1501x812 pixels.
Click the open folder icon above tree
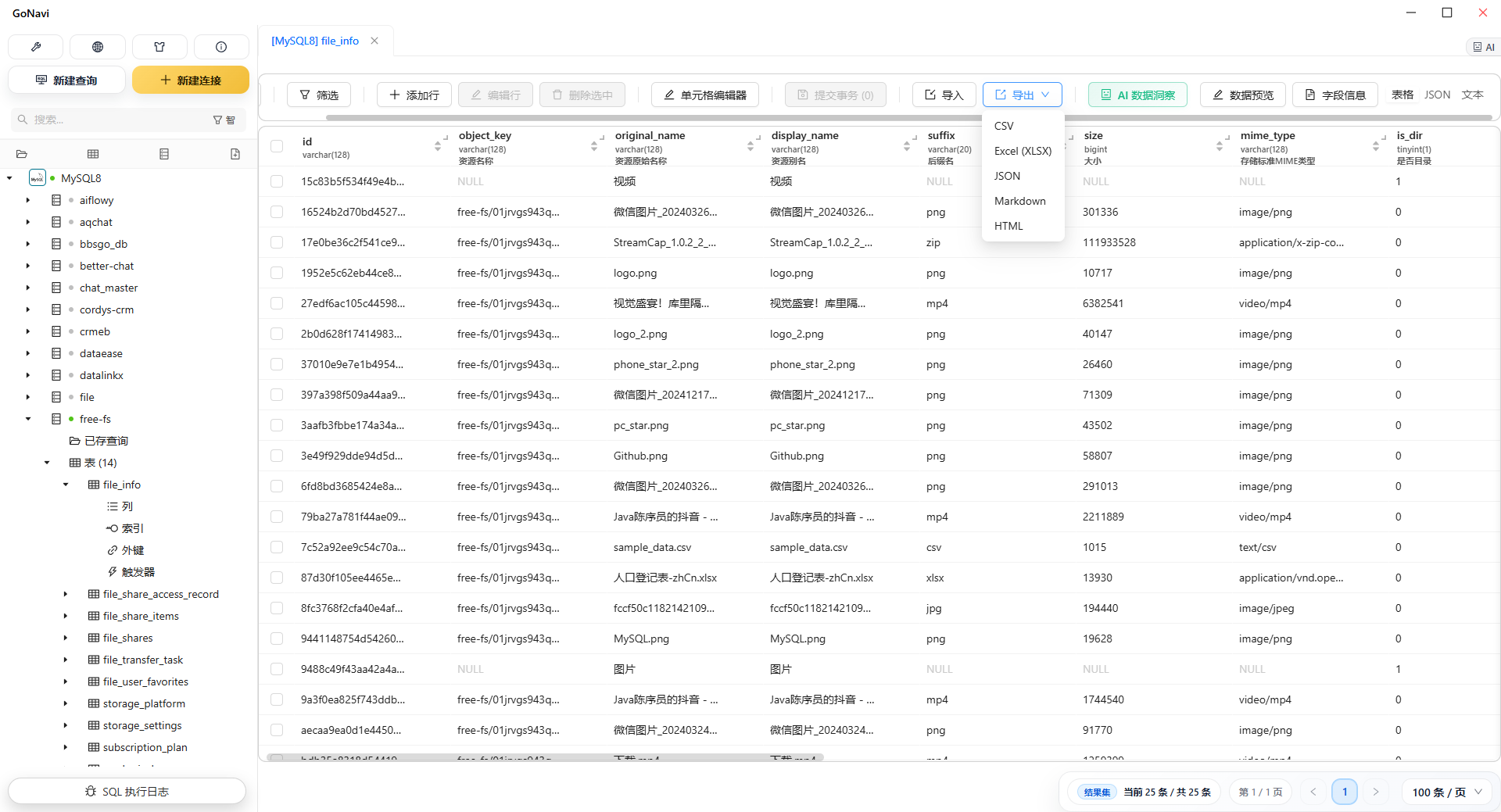pyautogui.click(x=22, y=154)
